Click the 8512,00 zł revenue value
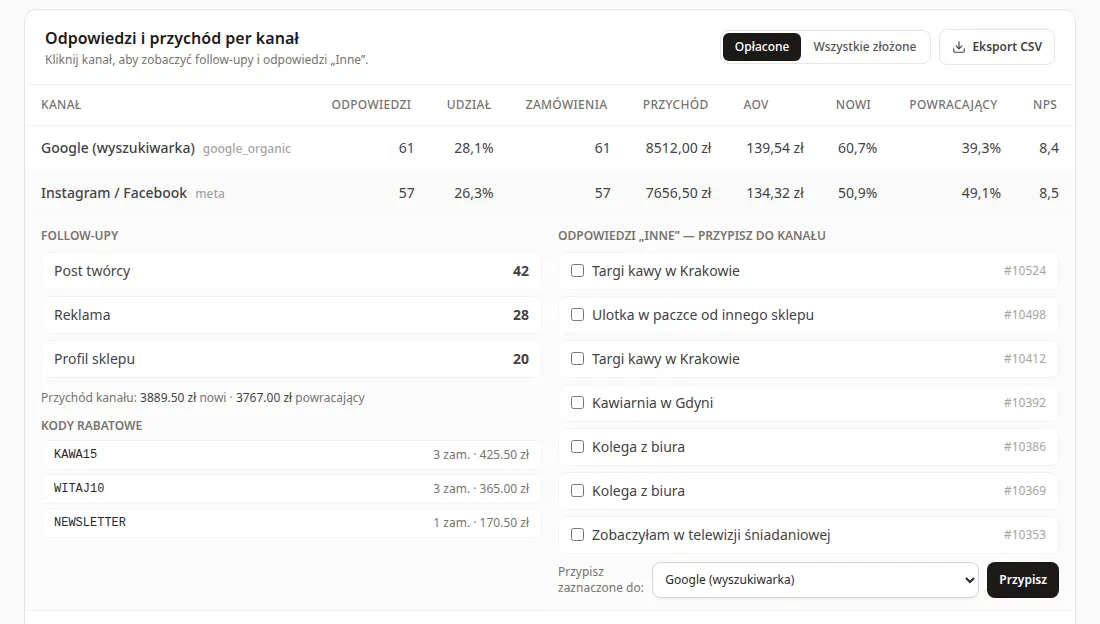Screen dimensions: 1100x624 point(678,148)
